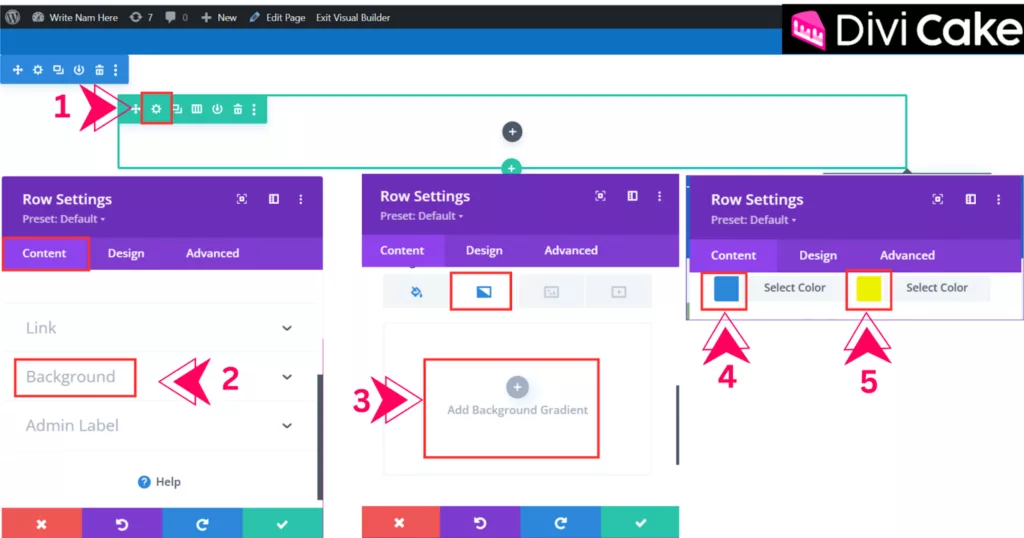Change column structure in green row toolbar
The height and width of the screenshot is (538, 1024).
coord(197,109)
